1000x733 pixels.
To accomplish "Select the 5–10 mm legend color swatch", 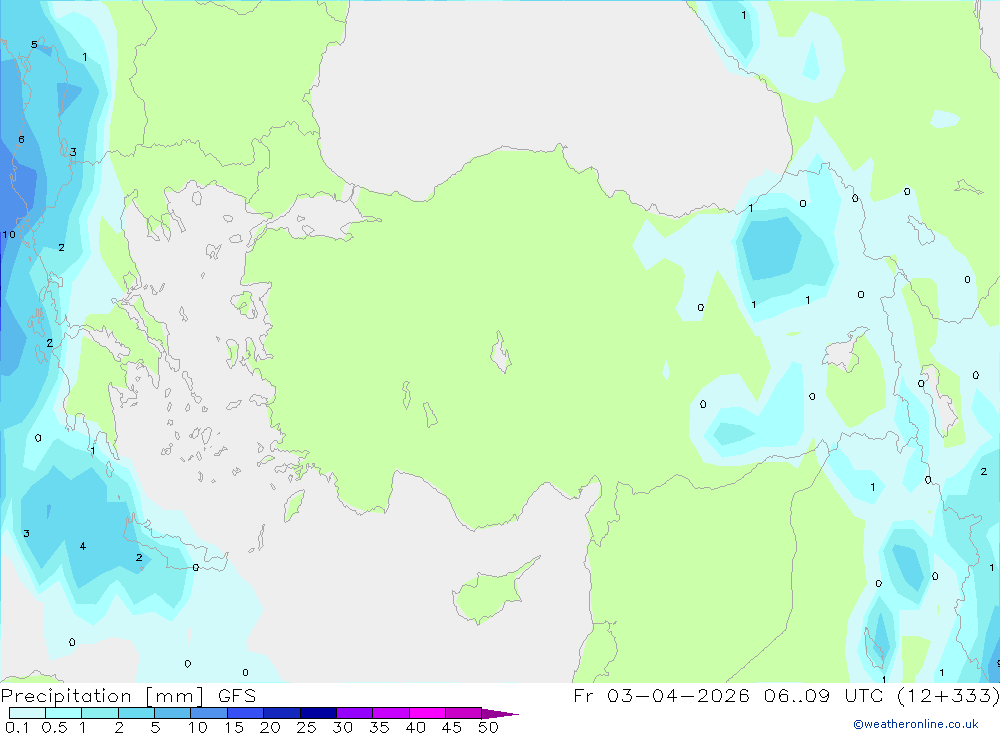I will tap(173, 713).
